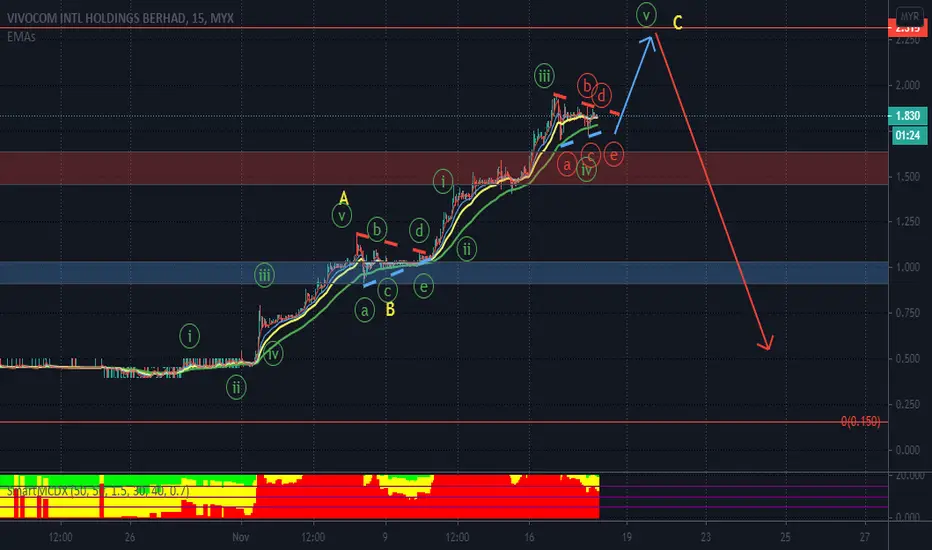
Task: Click the red 2.319 price line tag
Action: point(908,28)
